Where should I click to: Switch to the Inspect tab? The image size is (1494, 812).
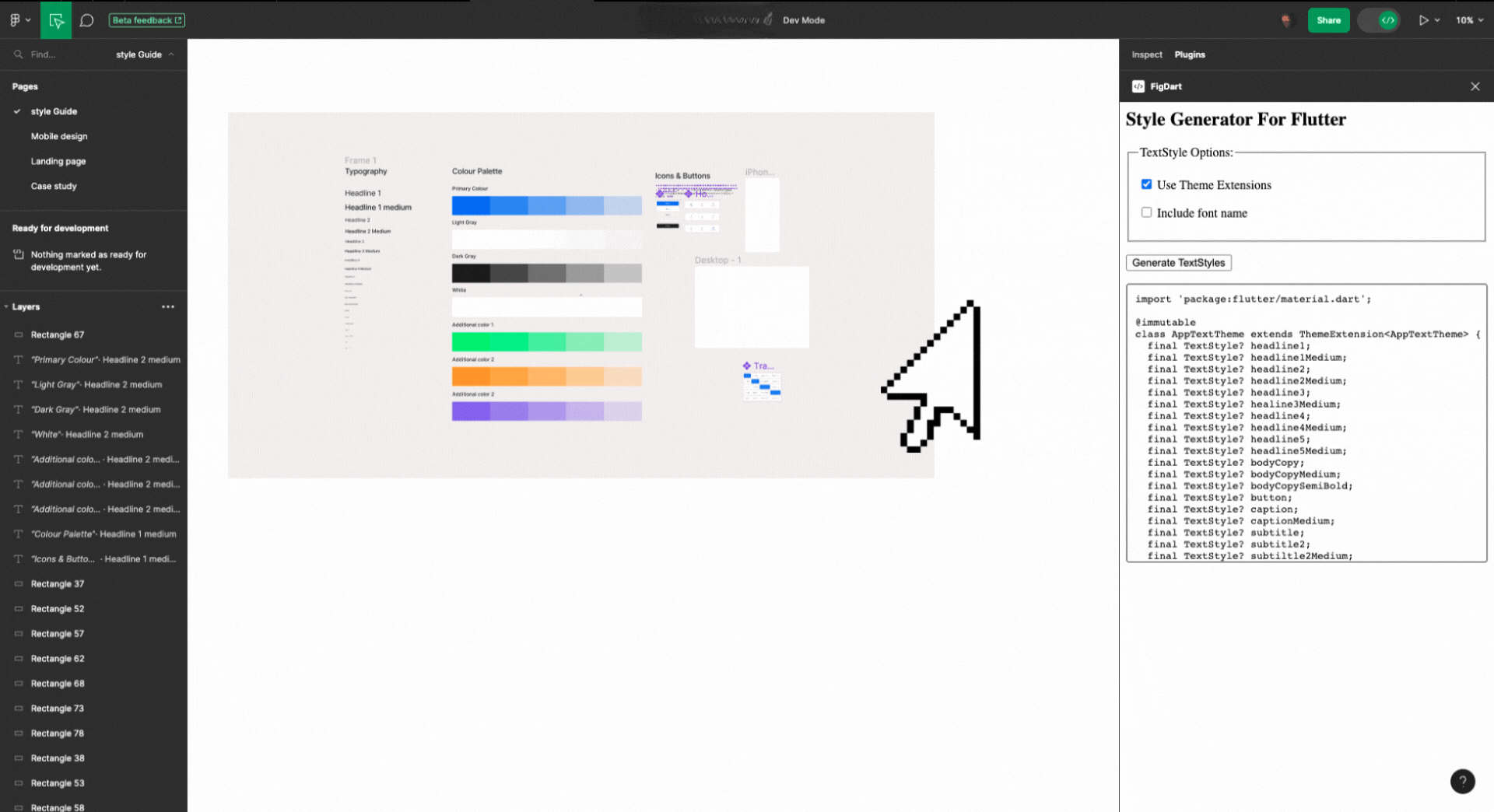tap(1146, 54)
